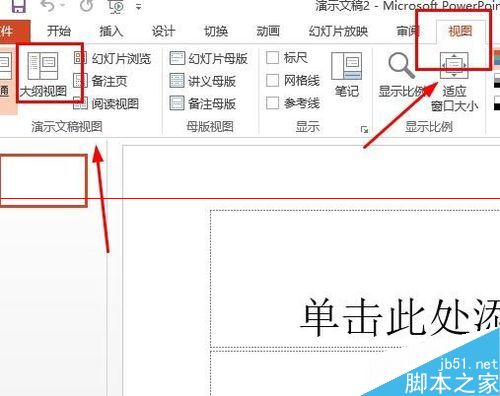Open 阅读视图 reading view
The image size is (500, 396).
click(106, 104)
